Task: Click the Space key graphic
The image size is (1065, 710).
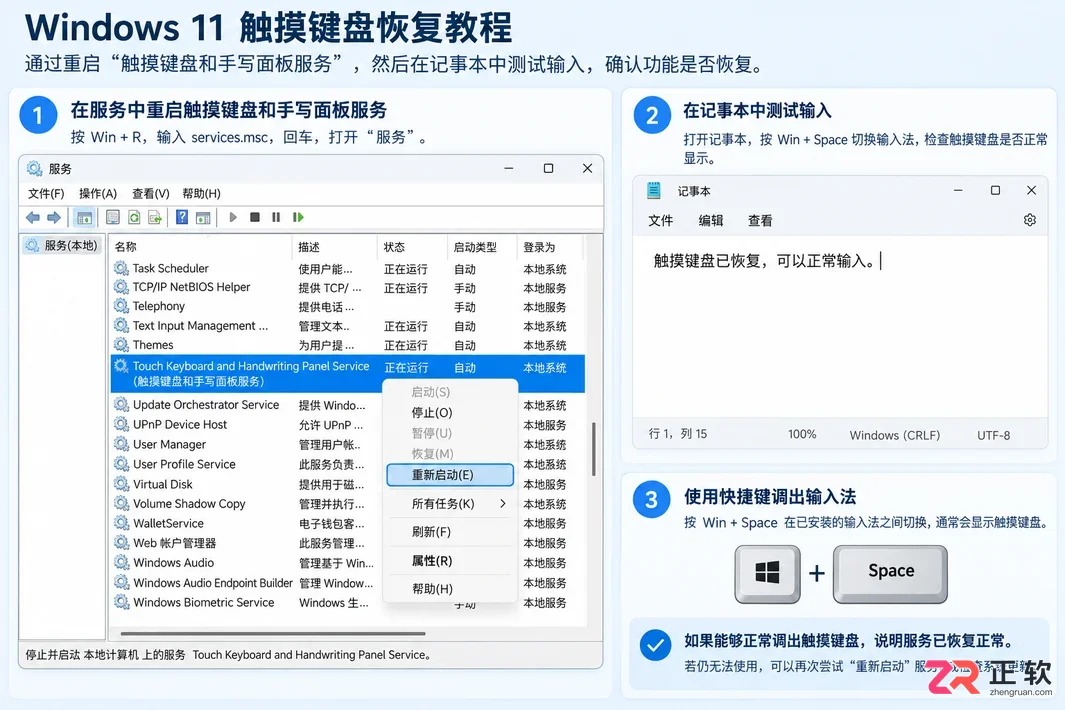Action: click(890, 573)
